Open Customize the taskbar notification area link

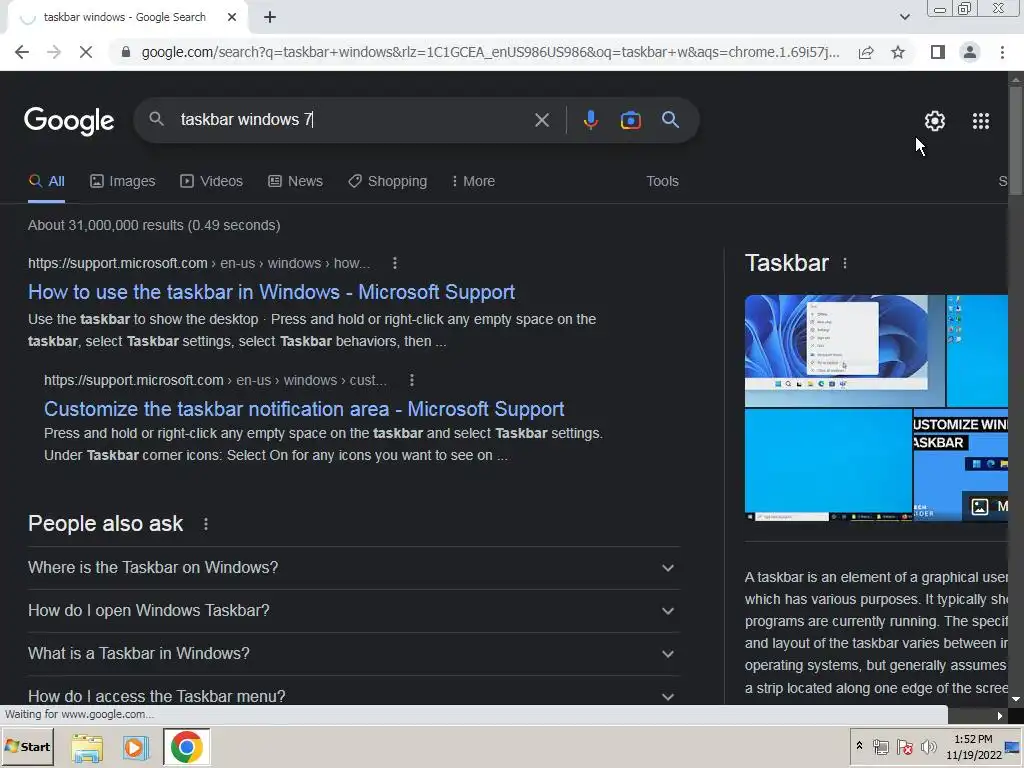point(304,409)
